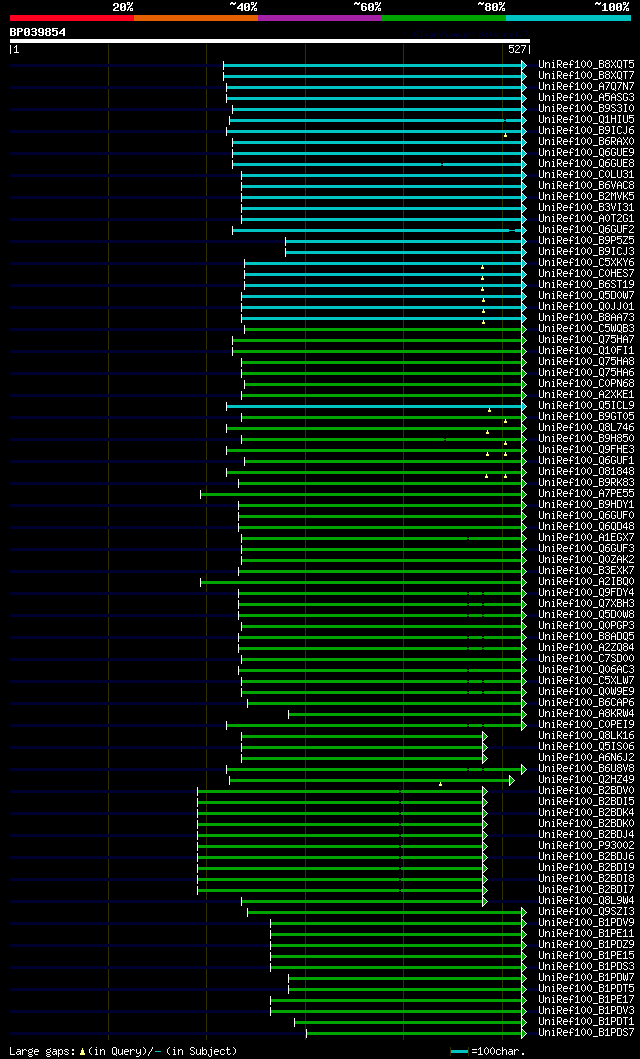Select the UniRef100_B1PE17 label
This screenshot has height=1059, width=640.
coord(586,1002)
